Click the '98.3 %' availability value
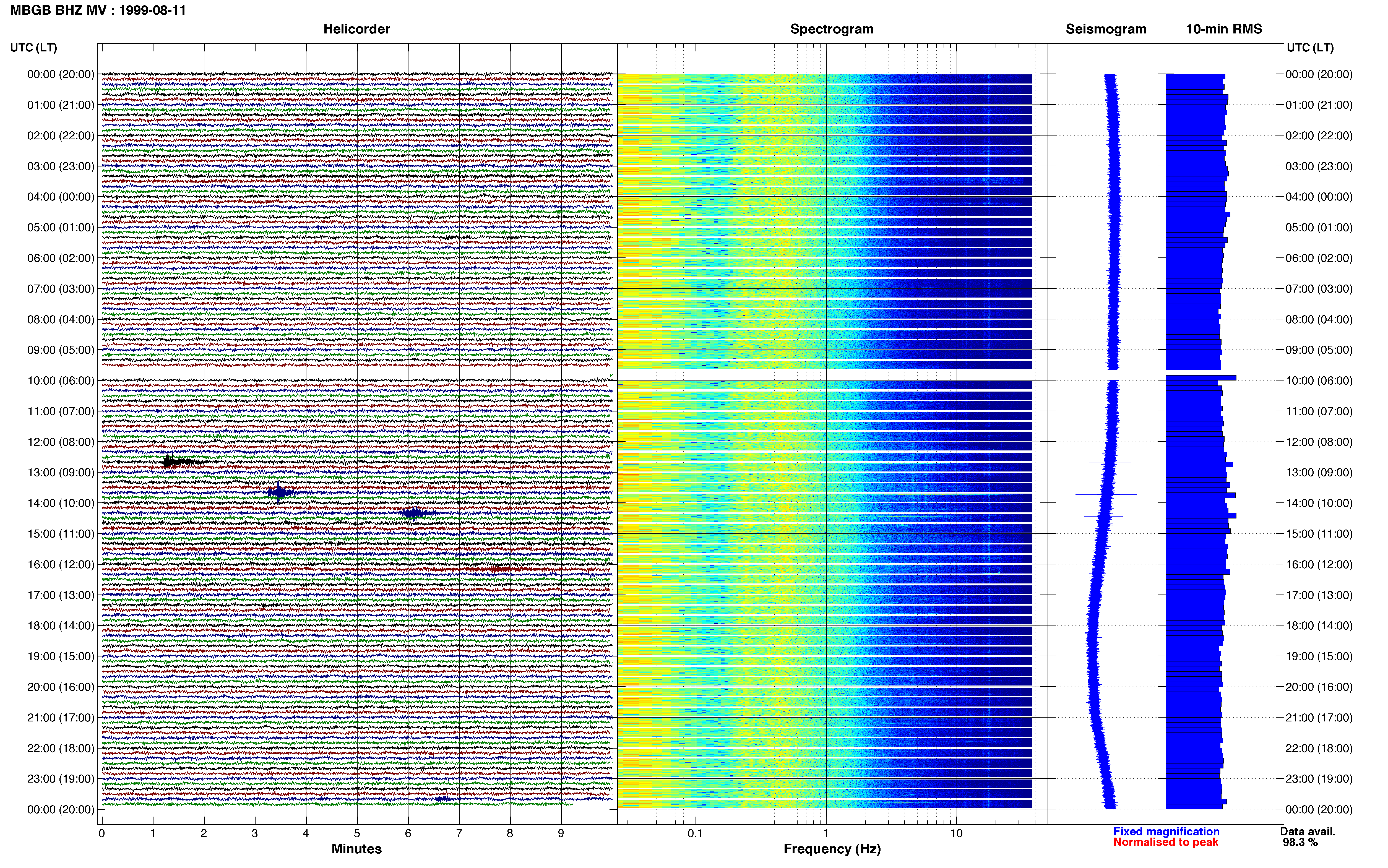 [1300, 842]
